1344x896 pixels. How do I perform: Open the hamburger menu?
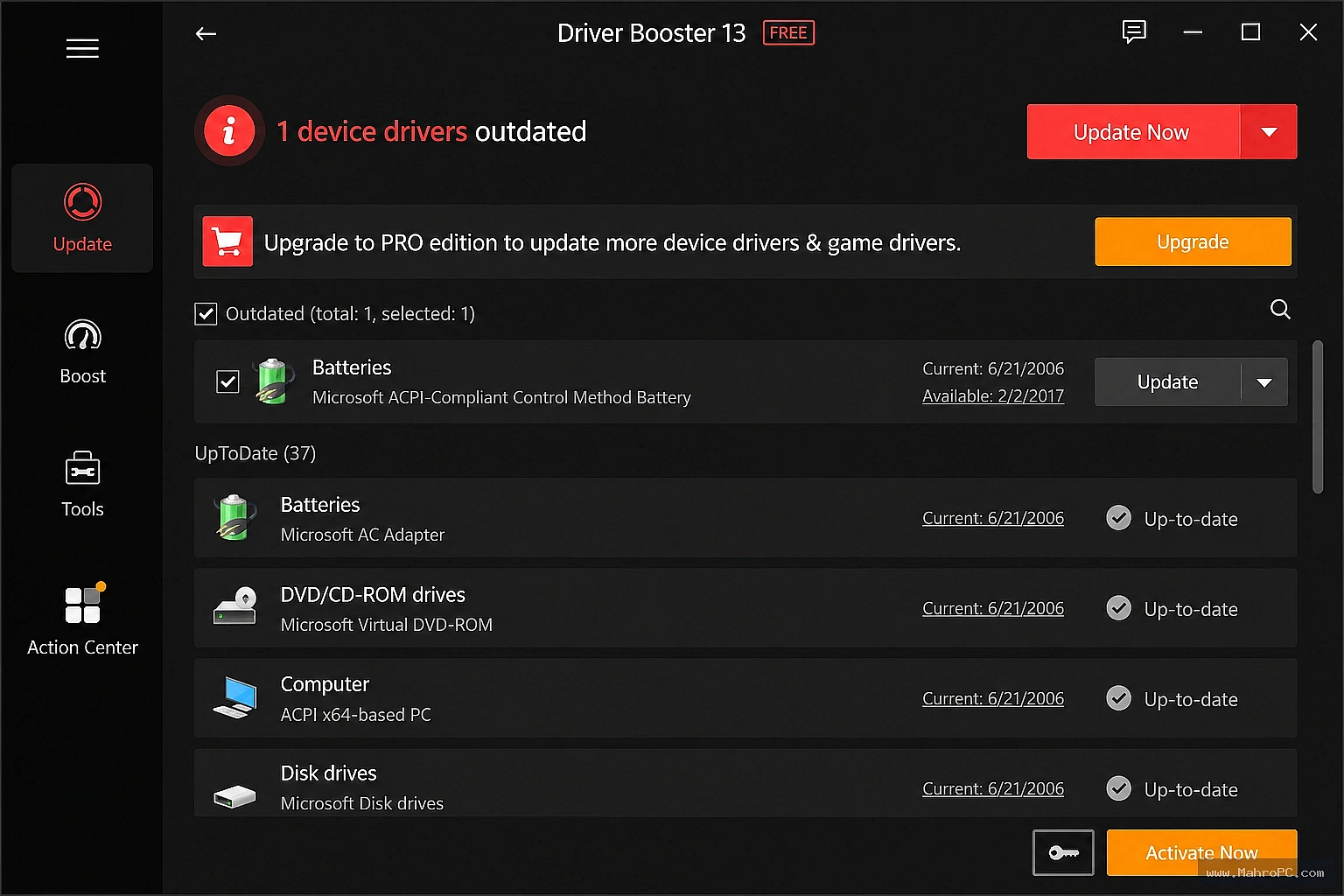coord(82,49)
